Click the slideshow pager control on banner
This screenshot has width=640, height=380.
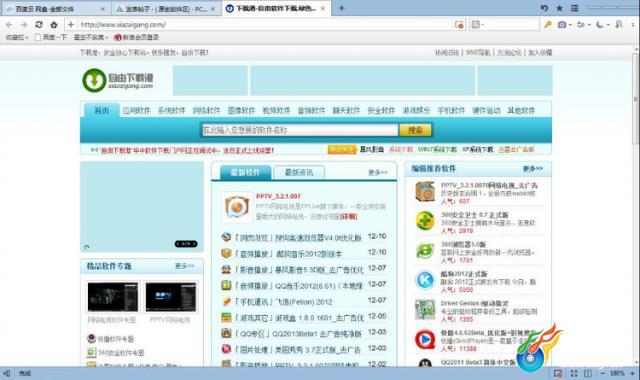coord(186,244)
